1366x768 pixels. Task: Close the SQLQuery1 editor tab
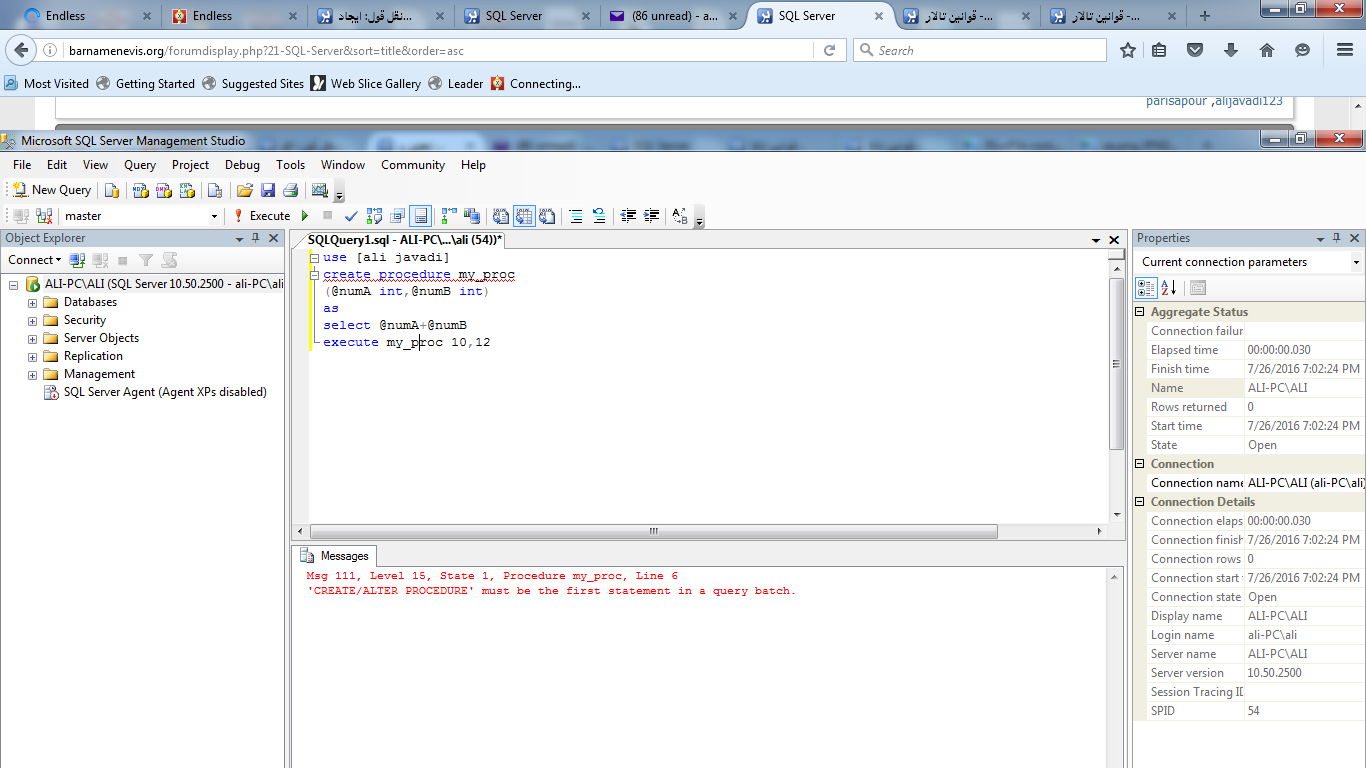1114,240
